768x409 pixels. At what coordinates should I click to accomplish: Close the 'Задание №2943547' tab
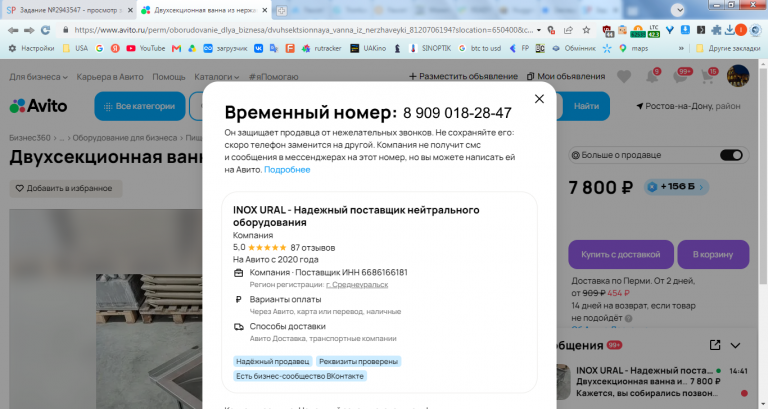point(130,10)
